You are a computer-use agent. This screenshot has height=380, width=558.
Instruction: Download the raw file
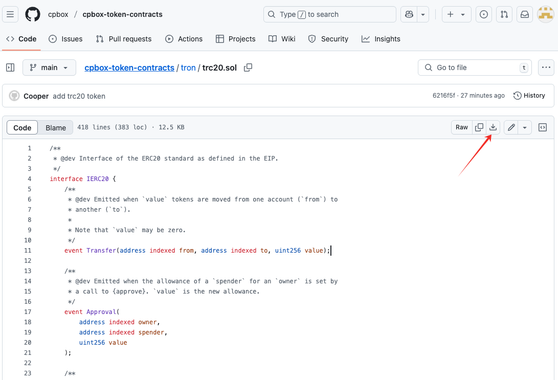click(x=493, y=127)
